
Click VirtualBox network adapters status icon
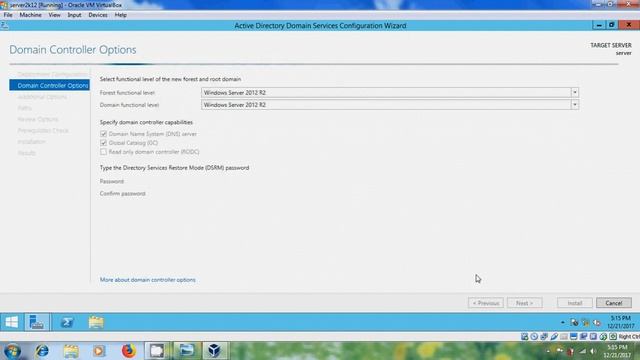point(544,337)
